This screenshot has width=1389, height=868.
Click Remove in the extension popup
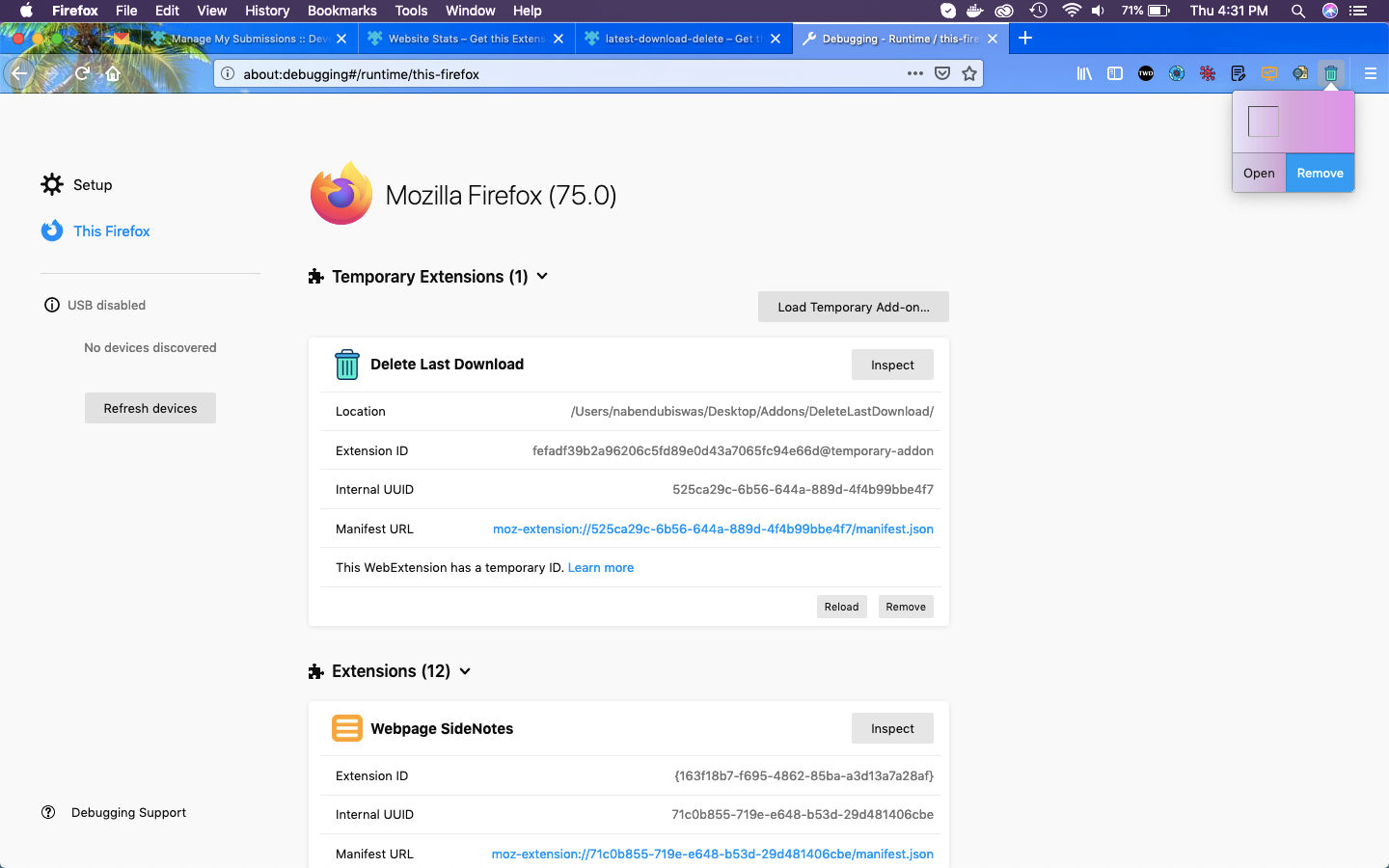tap(1321, 173)
